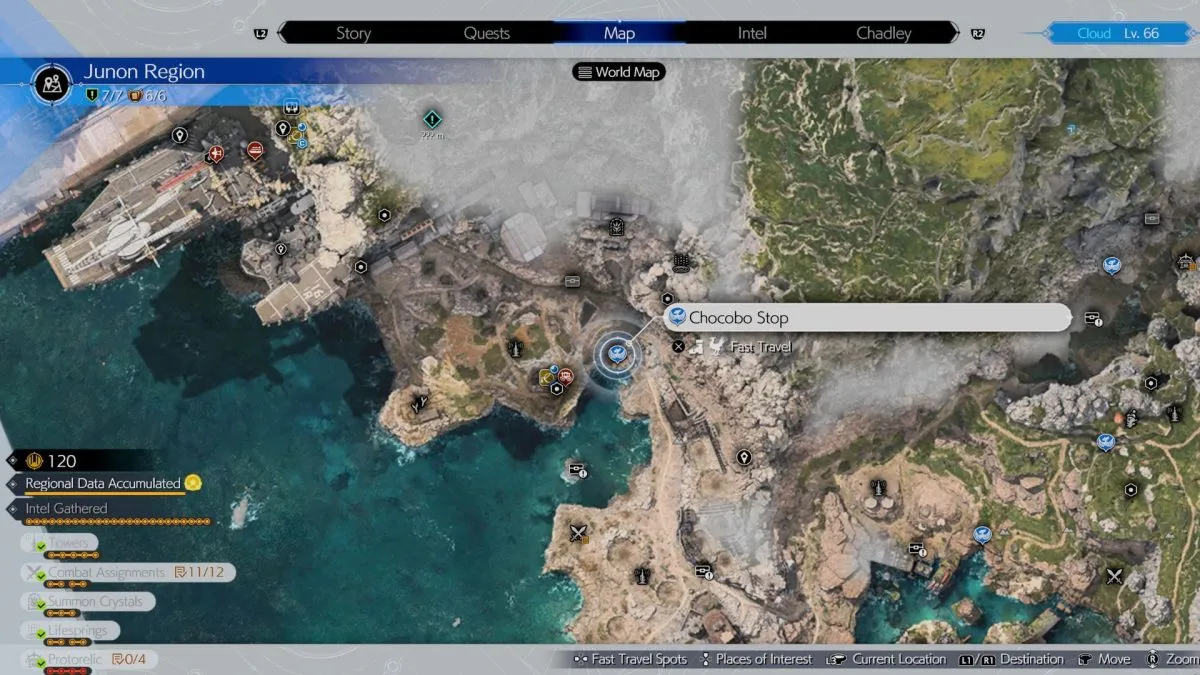Select the monitor-shaped marker at the map's top
The height and width of the screenshot is (675, 1200).
point(292,105)
